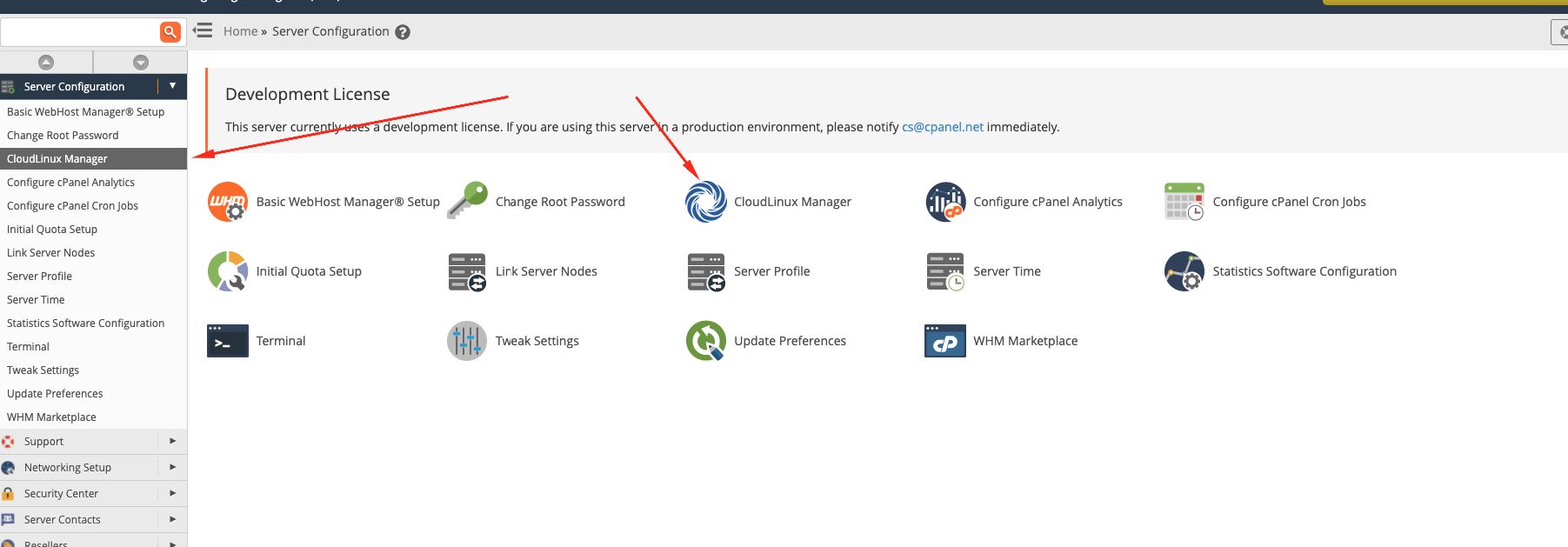Open the CloudLinux Manager text link

(x=792, y=202)
